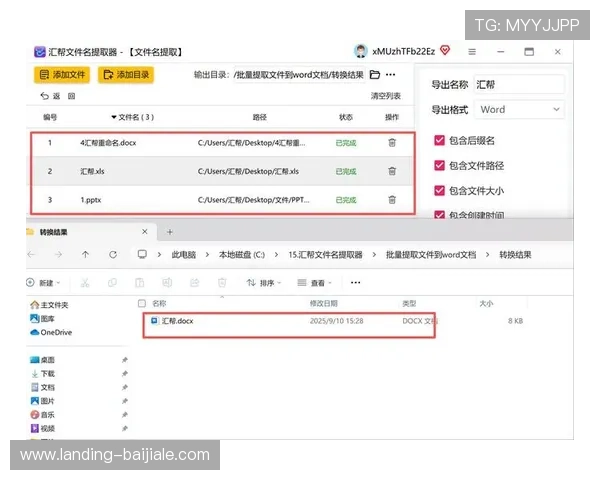Click Explorer up-arrow navigation button
This screenshot has width=600, height=480.
[x=85, y=255]
